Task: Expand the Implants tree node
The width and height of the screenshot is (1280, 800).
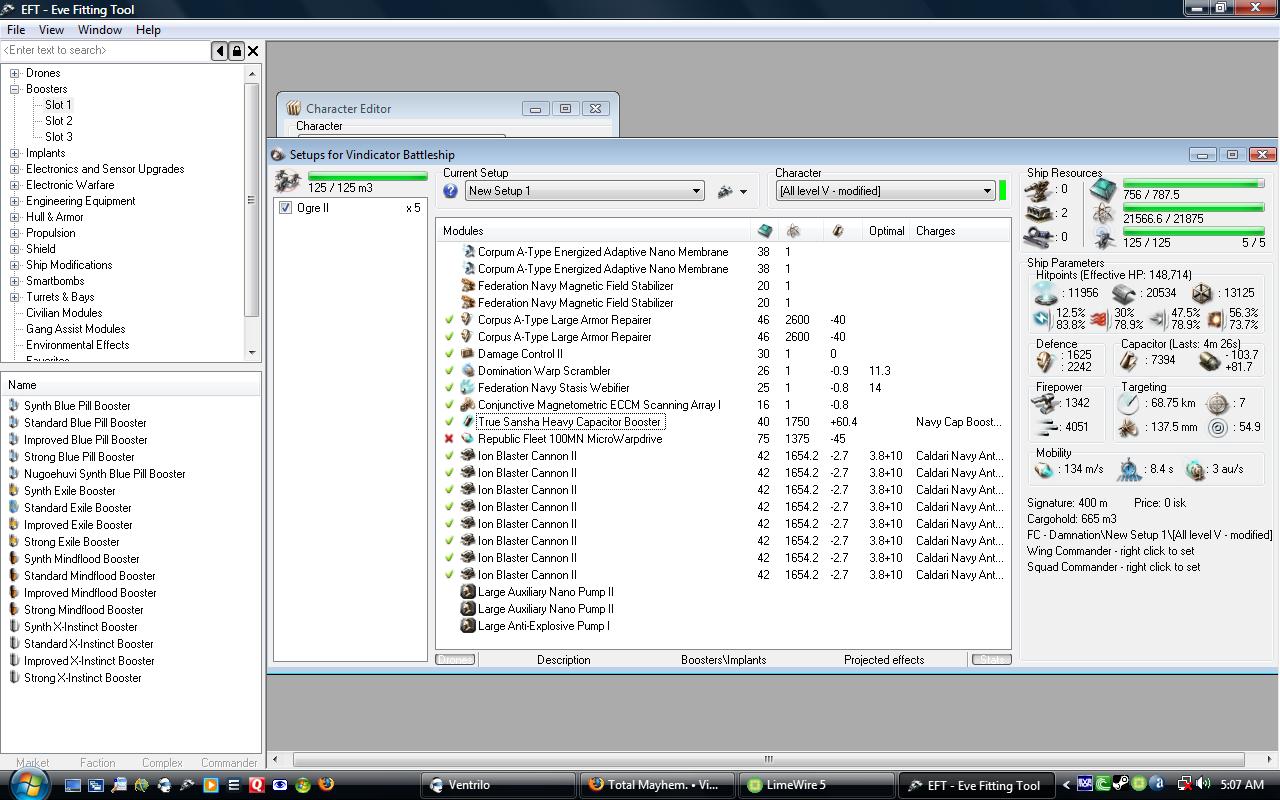Action: (15, 153)
